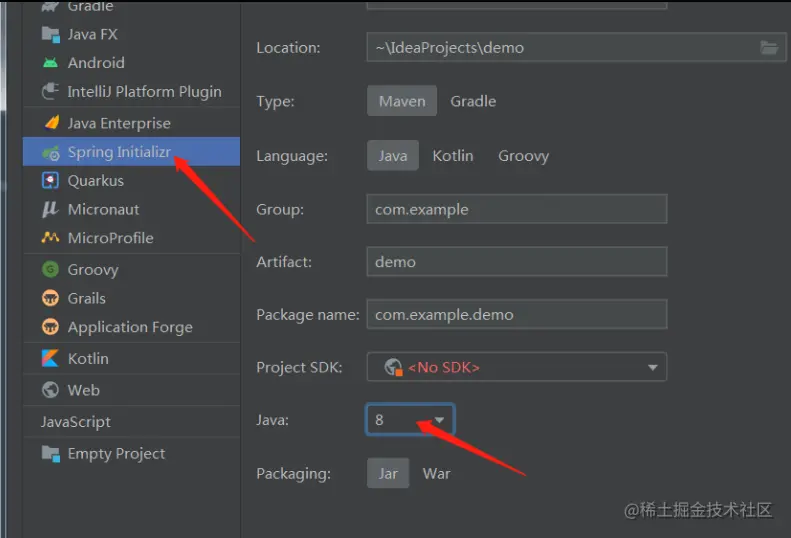
Task: Click the green Groovy G icon
Action: point(50,269)
